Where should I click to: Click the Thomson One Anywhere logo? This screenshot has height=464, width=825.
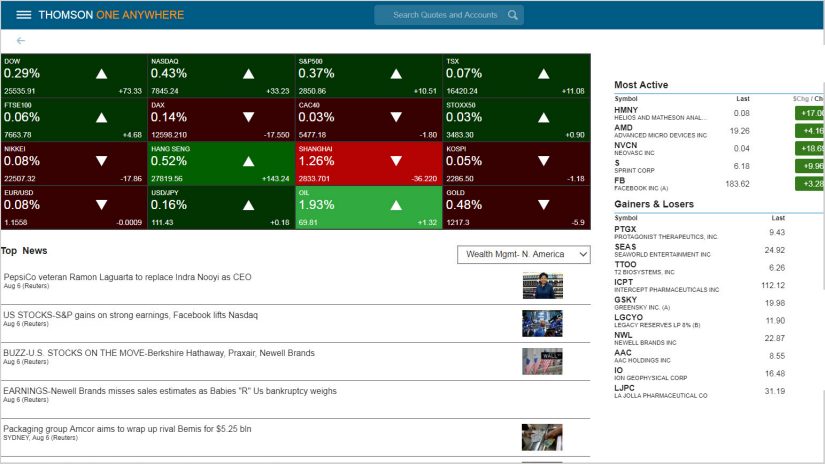pos(111,15)
